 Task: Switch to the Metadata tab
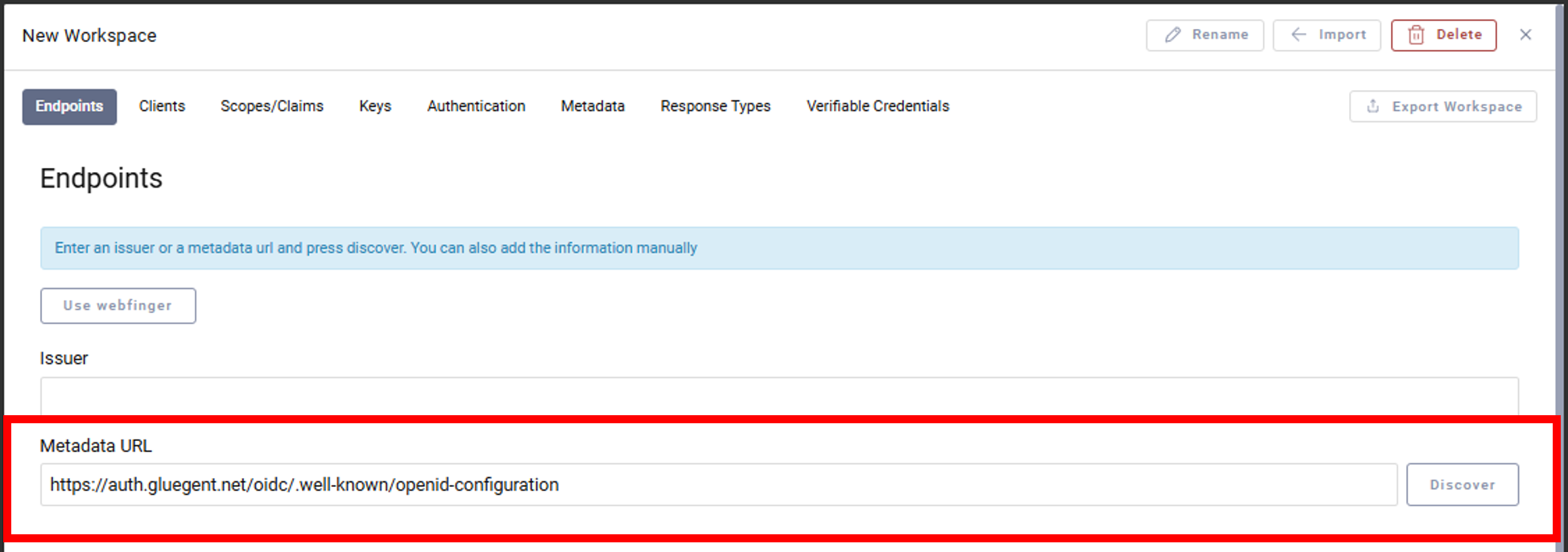592,106
